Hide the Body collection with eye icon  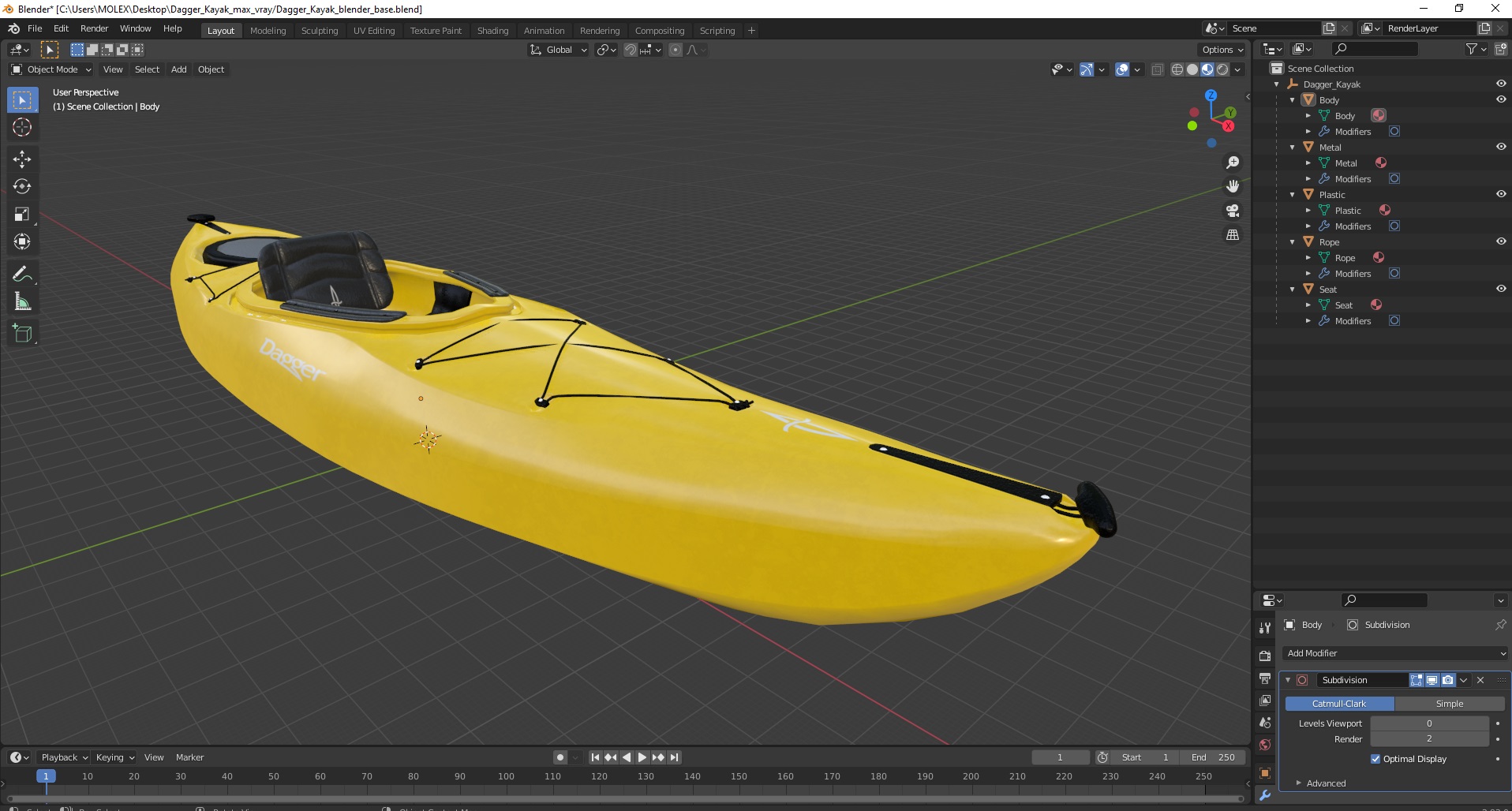point(1501,99)
